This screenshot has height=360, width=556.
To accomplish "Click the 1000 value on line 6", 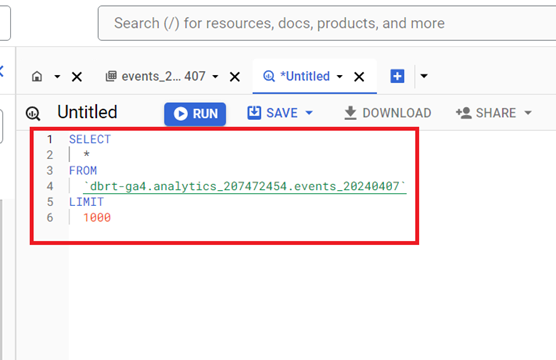I will coord(97,217).
